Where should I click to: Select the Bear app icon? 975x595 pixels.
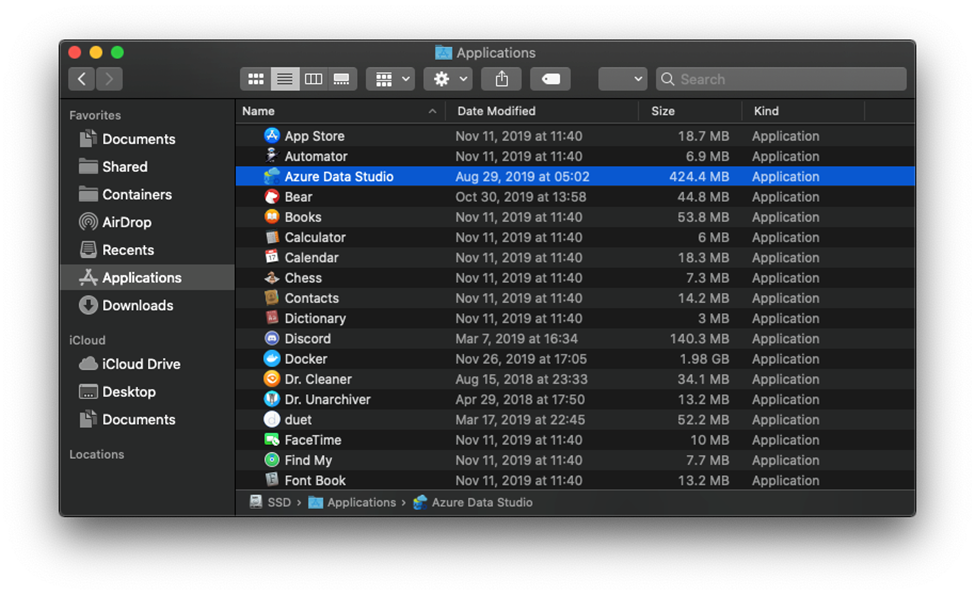(272, 196)
